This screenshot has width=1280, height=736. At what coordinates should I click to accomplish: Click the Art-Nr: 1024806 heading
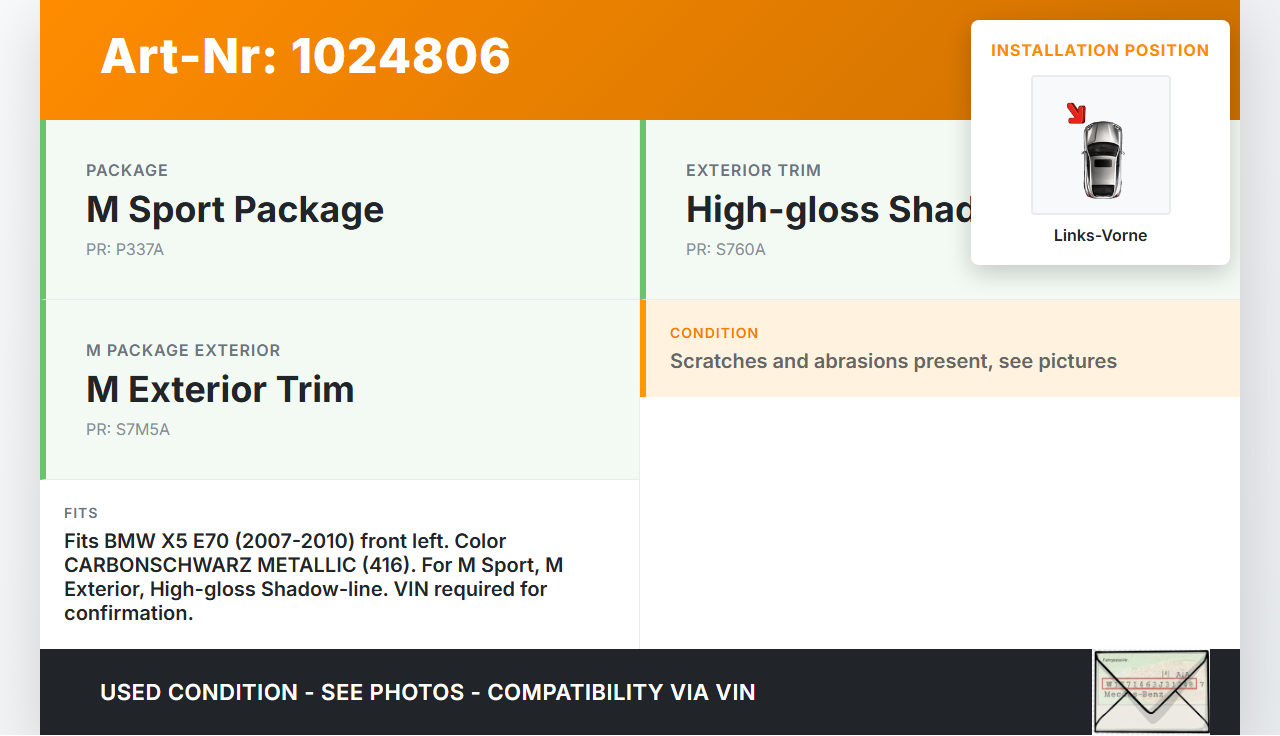point(305,56)
